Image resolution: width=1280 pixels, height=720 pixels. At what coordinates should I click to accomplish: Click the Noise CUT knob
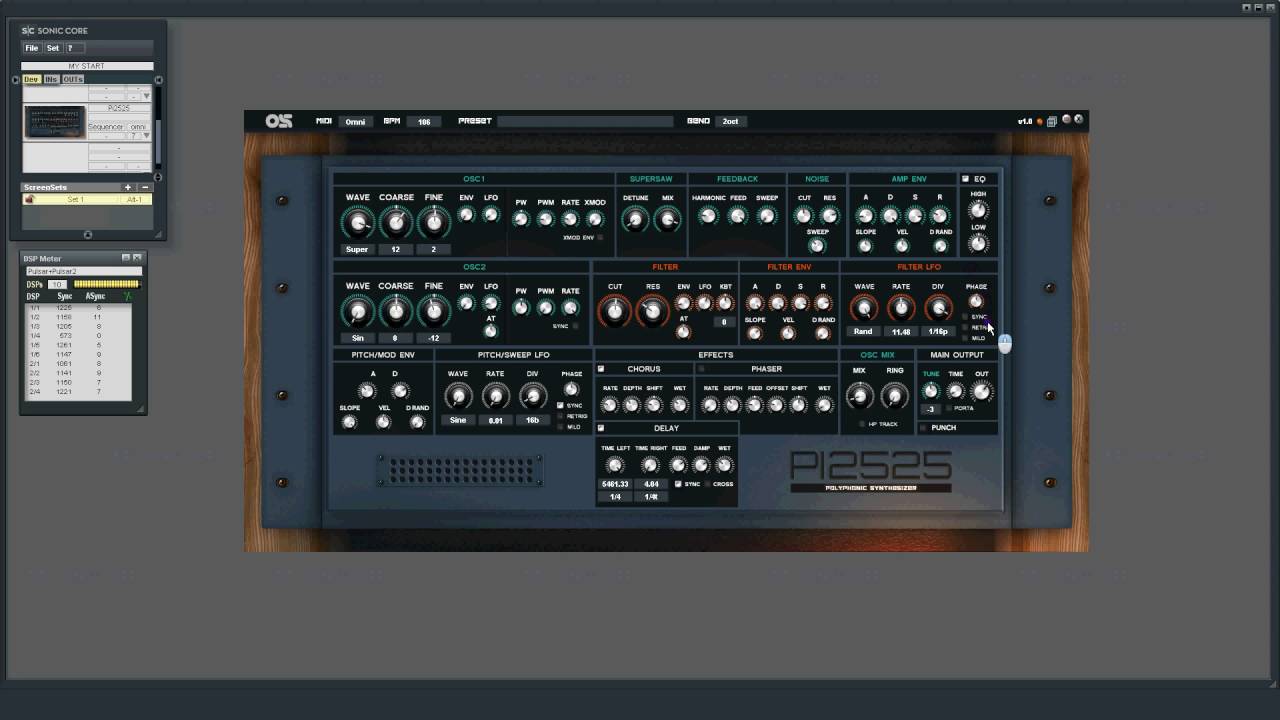[x=803, y=215]
